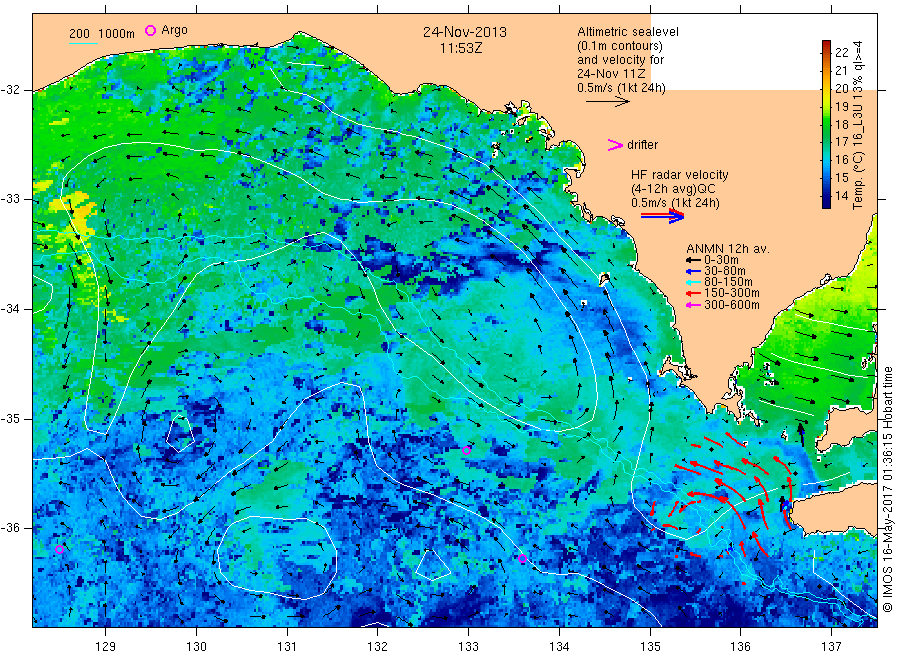This screenshot has height=660, width=900.
Task: Click the 'drifter' legend label
Action: 642,145
